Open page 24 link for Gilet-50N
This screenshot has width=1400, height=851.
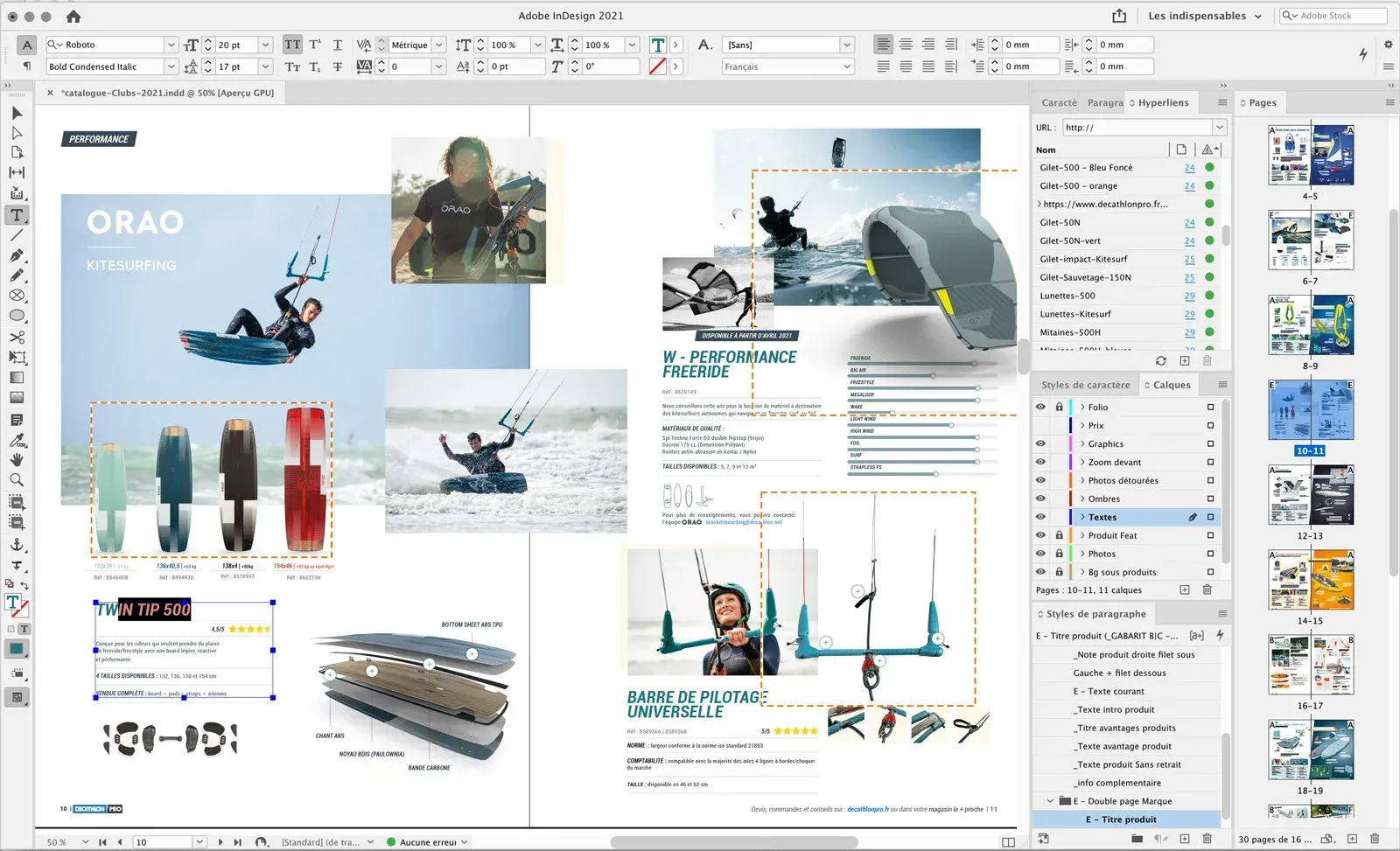click(x=1189, y=222)
